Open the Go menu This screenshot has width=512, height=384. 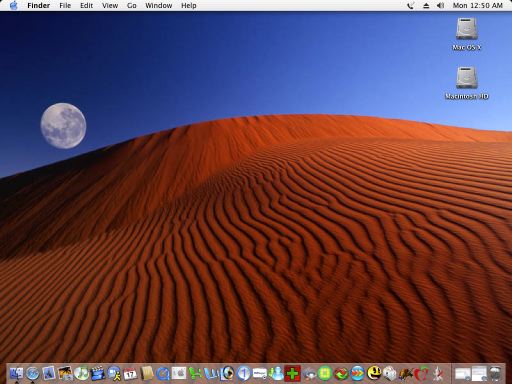click(x=132, y=5)
